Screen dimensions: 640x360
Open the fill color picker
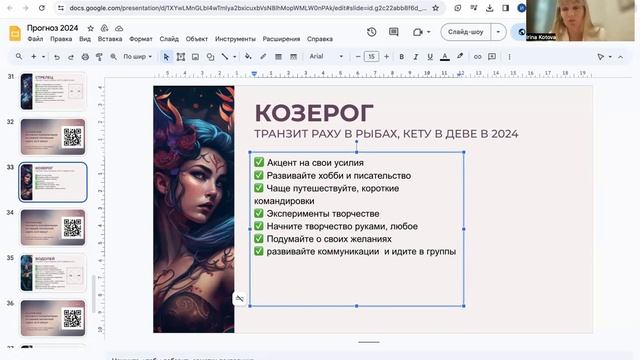(248, 57)
